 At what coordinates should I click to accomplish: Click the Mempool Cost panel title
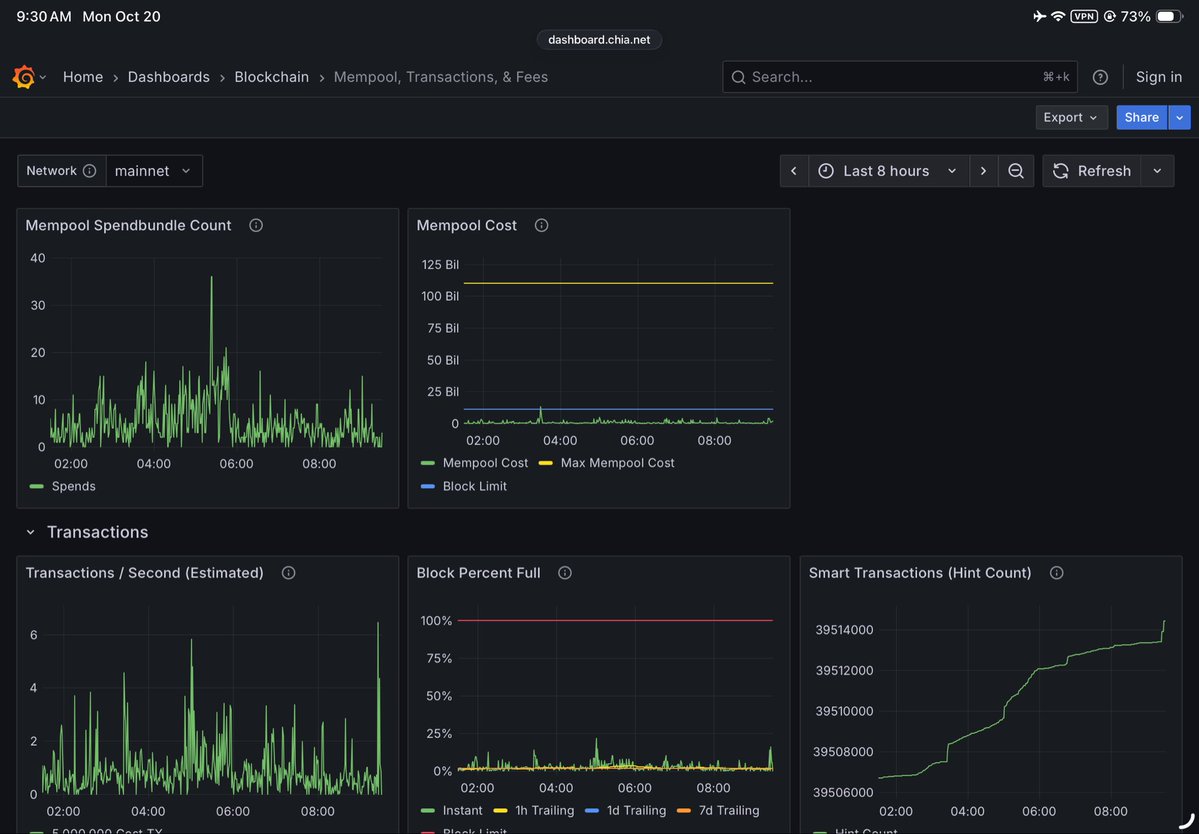(466, 226)
